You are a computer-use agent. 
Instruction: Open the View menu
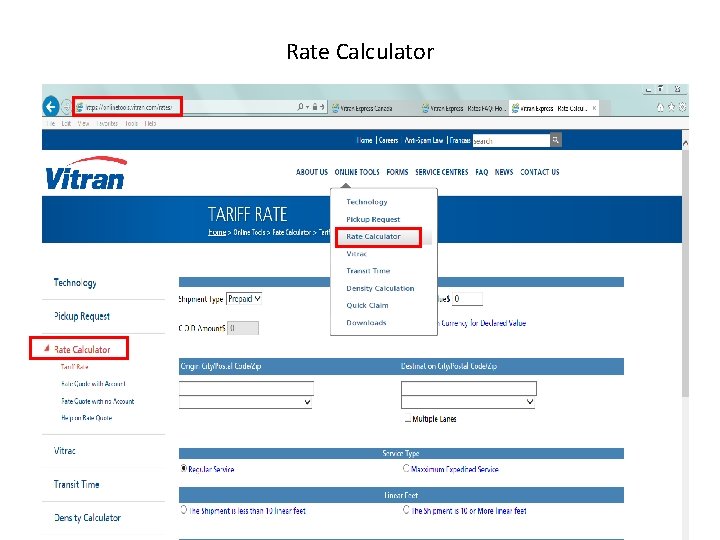pos(83,124)
